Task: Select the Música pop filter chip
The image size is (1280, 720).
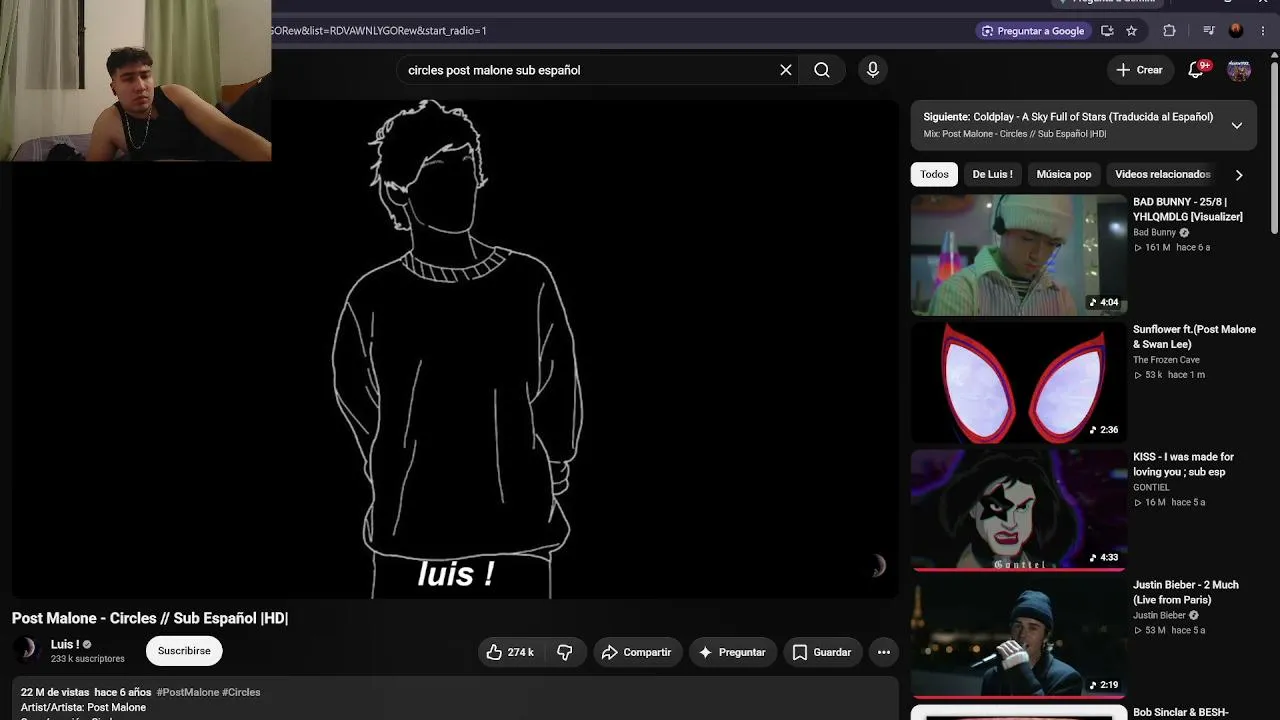Action: point(1064,174)
